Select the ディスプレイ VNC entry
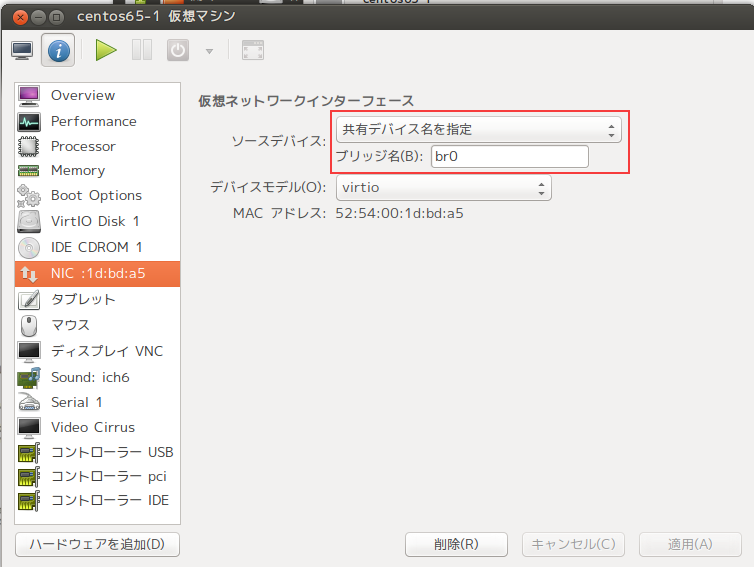This screenshot has height=567, width=754. pyautogui.click(x=106, y=351)
